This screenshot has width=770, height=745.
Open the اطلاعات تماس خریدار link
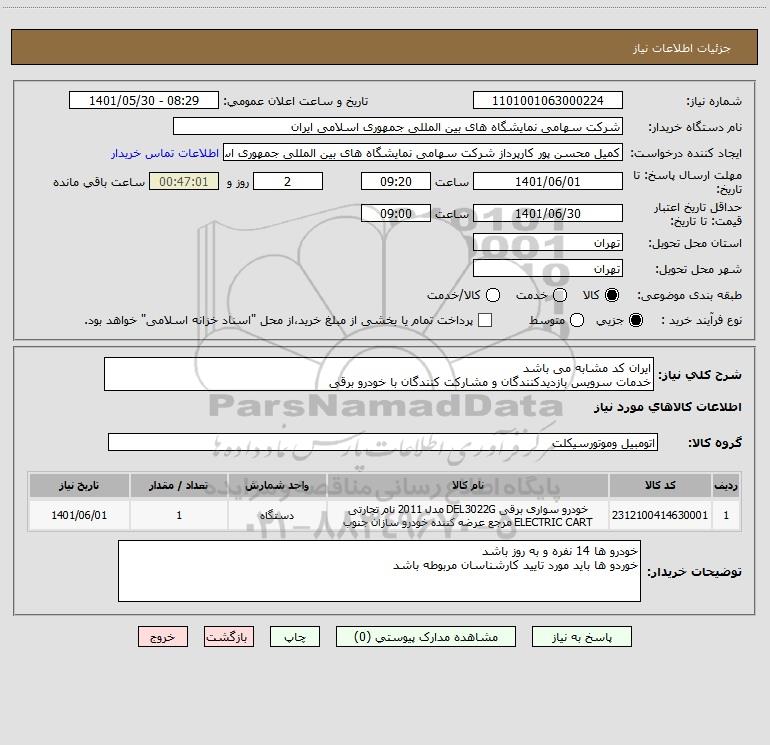(x=165, y=153)
